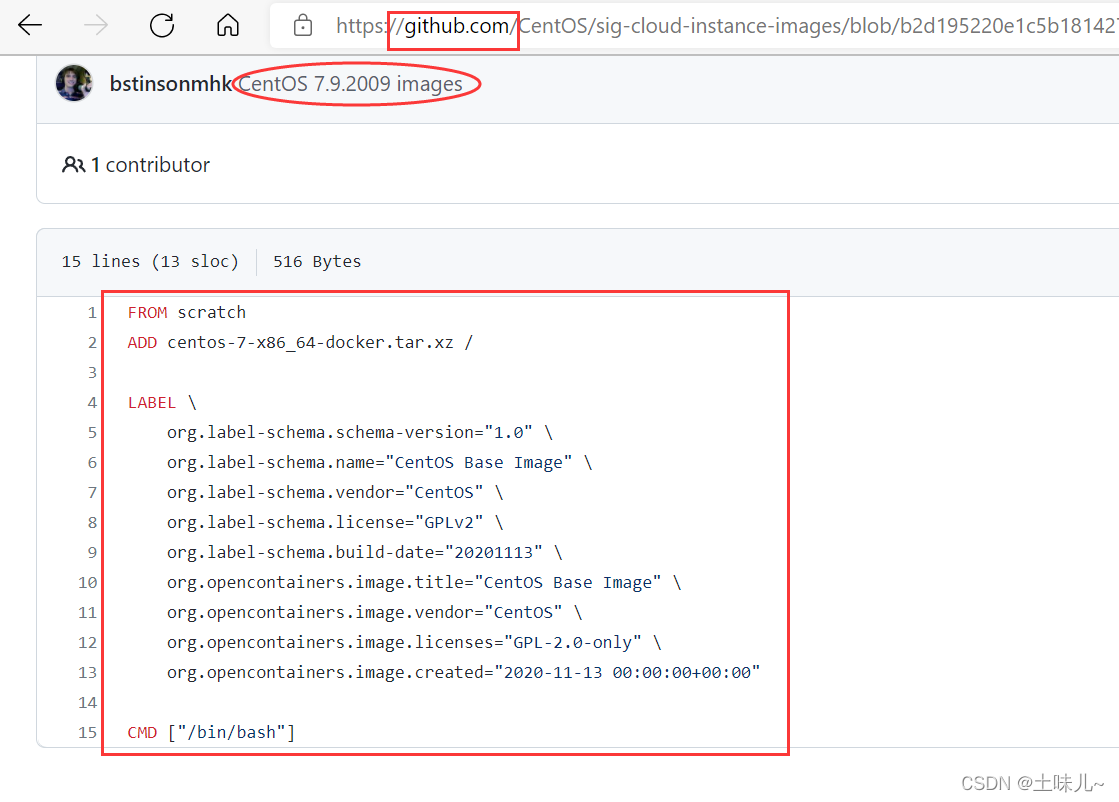Select line number 2
The image size is (1119, 802).
tap(92, 342)
